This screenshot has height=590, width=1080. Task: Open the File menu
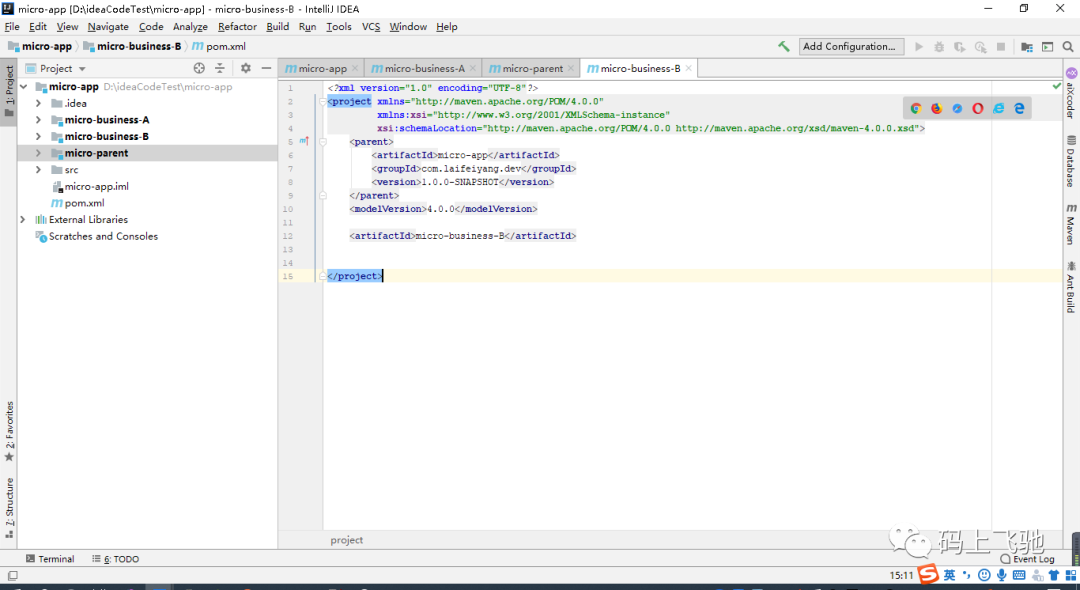12,27
